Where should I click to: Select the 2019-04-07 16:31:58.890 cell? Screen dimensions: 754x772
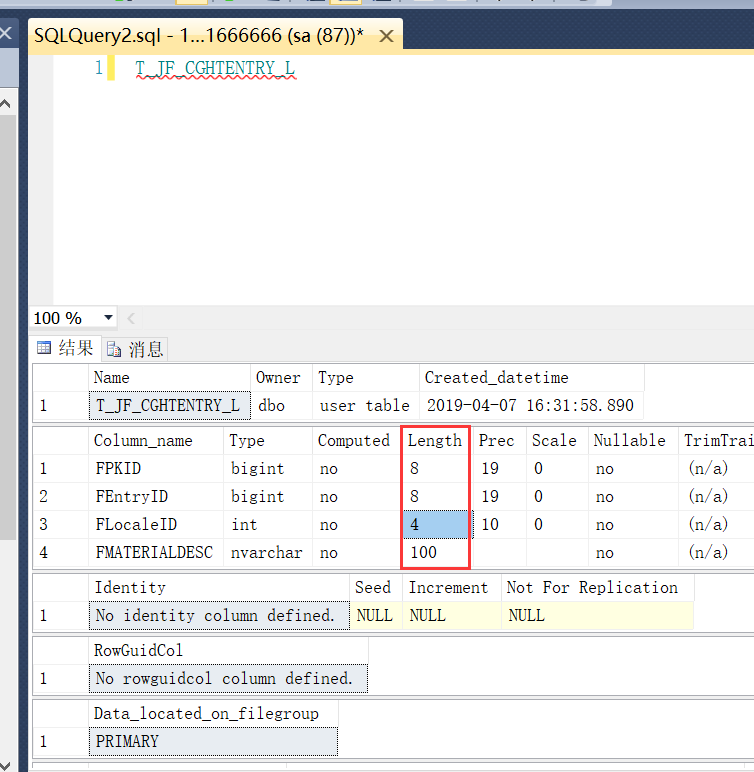(x=531, y=406)
